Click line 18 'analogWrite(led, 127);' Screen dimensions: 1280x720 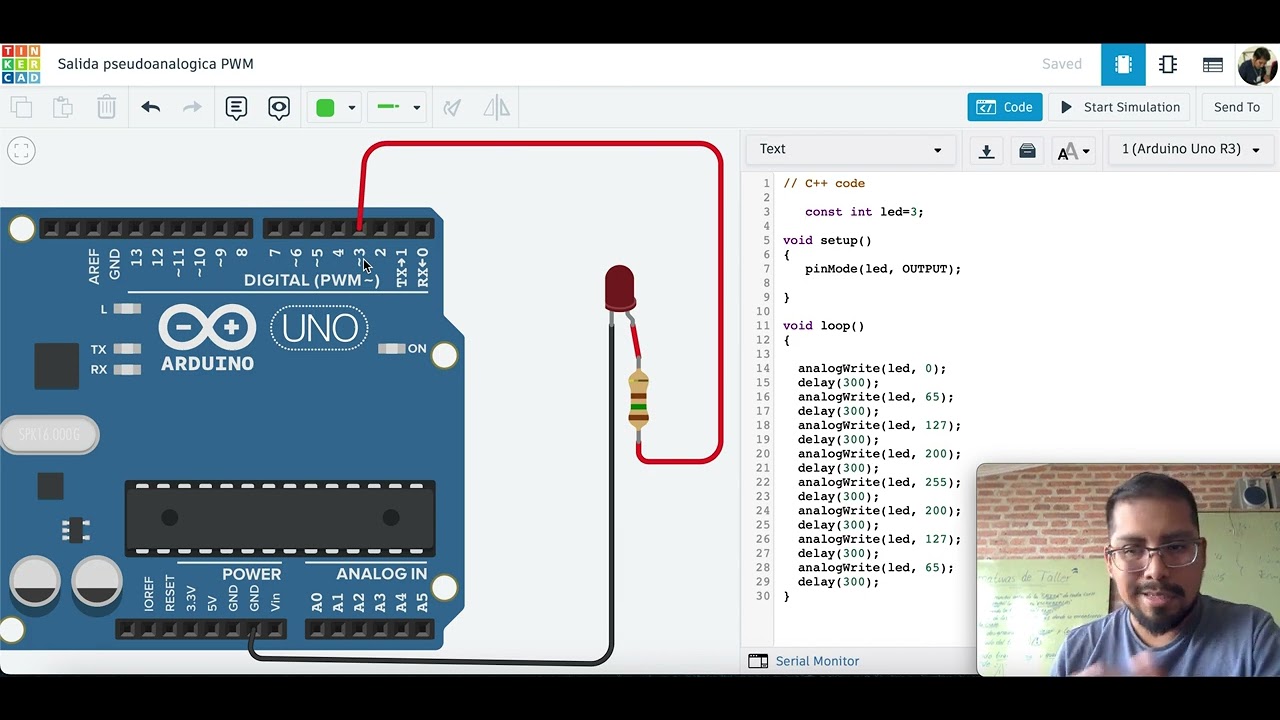pyautogui.click(x=879, y=426)
